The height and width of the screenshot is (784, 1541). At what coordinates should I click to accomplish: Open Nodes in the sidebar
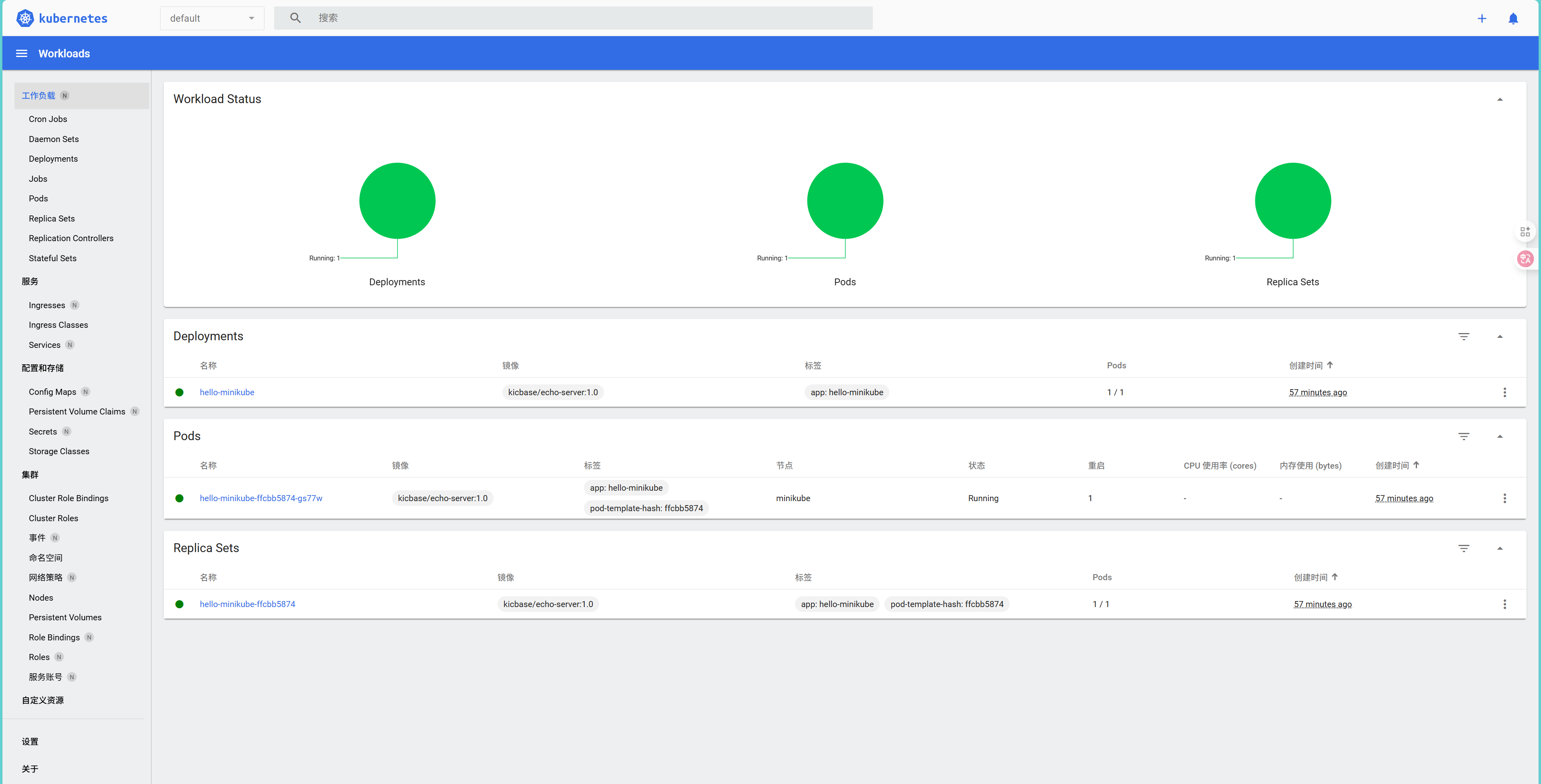point(41,597)
